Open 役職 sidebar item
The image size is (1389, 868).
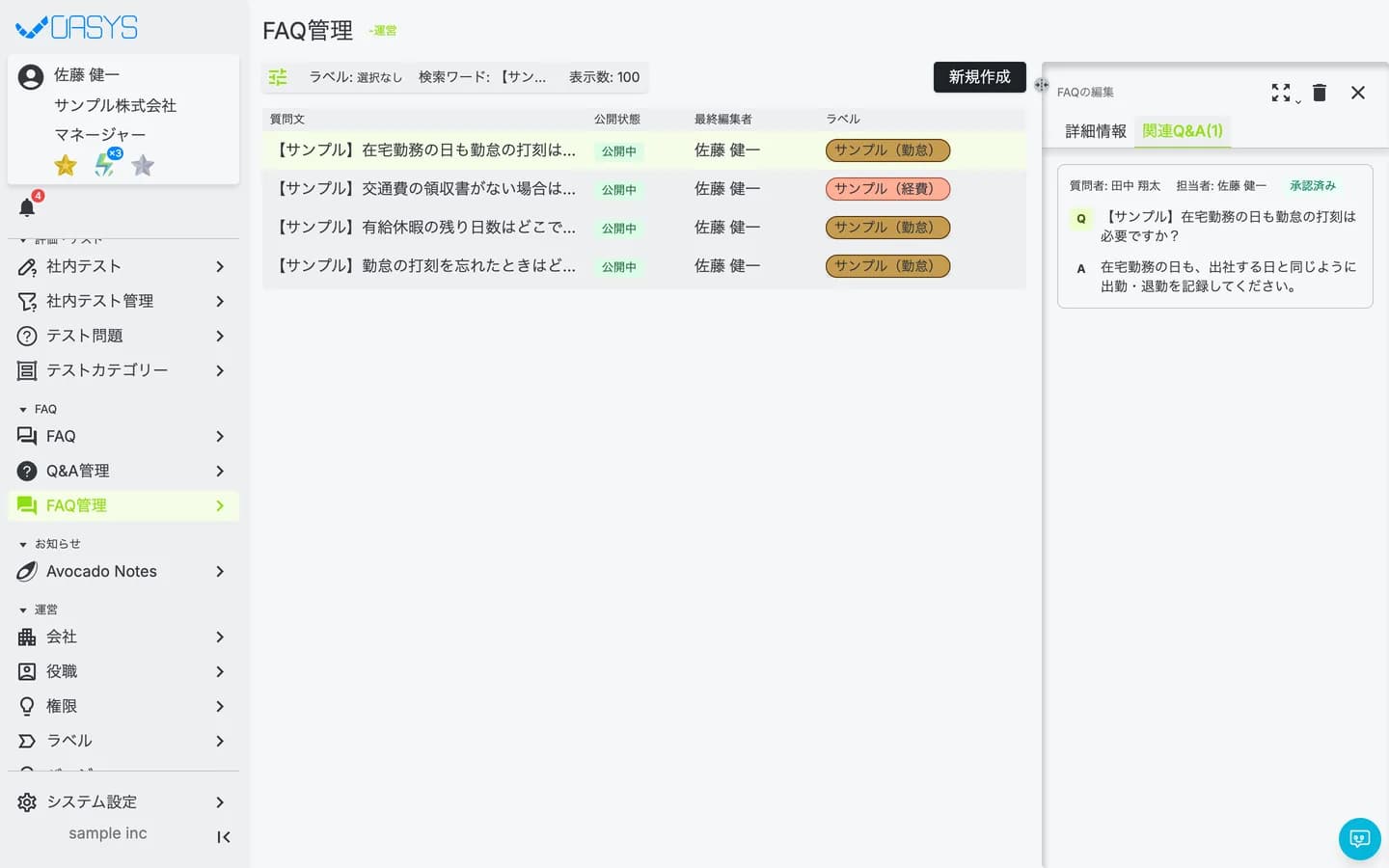coord(123,671)
